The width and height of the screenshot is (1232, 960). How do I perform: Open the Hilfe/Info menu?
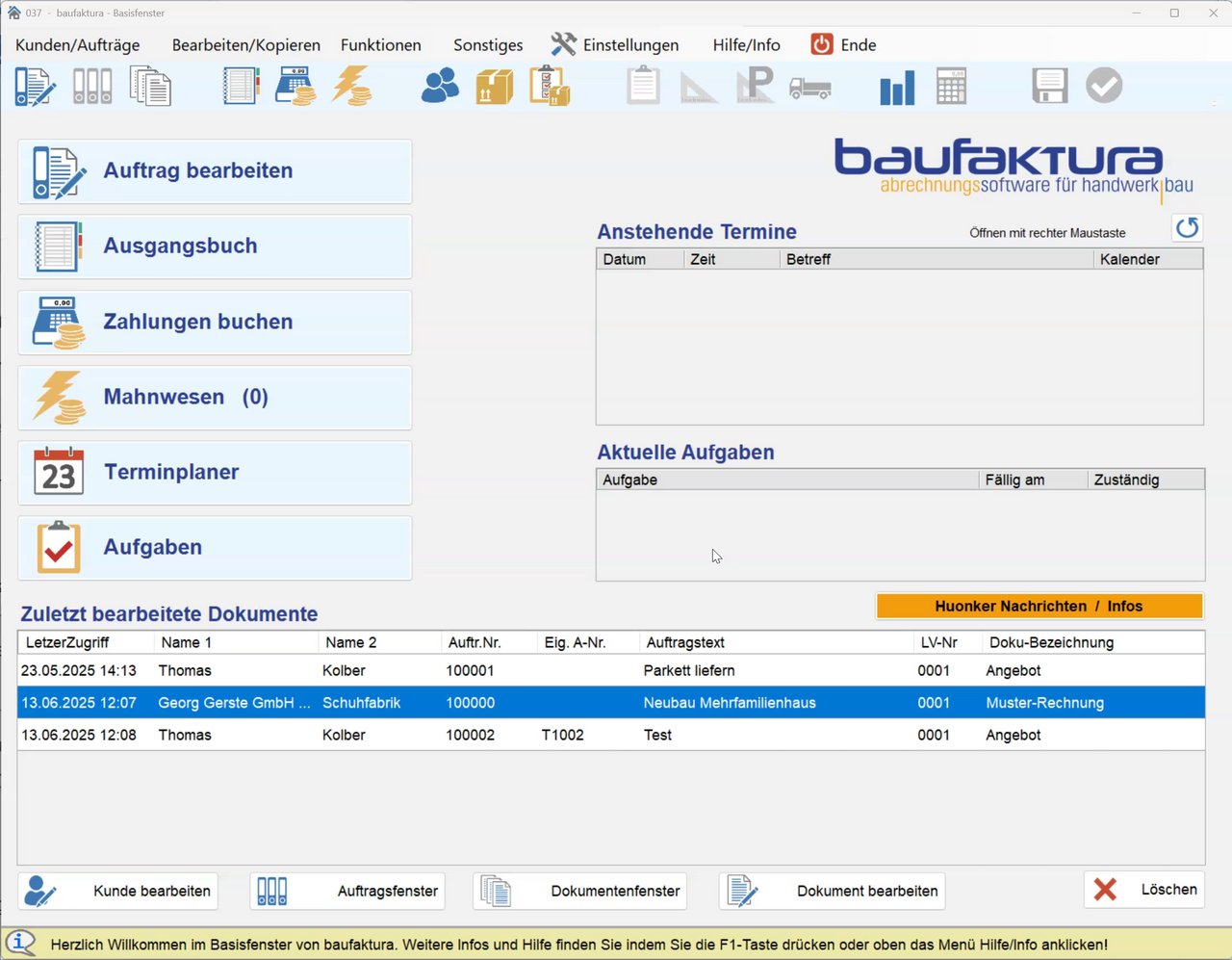click(746, 45)
